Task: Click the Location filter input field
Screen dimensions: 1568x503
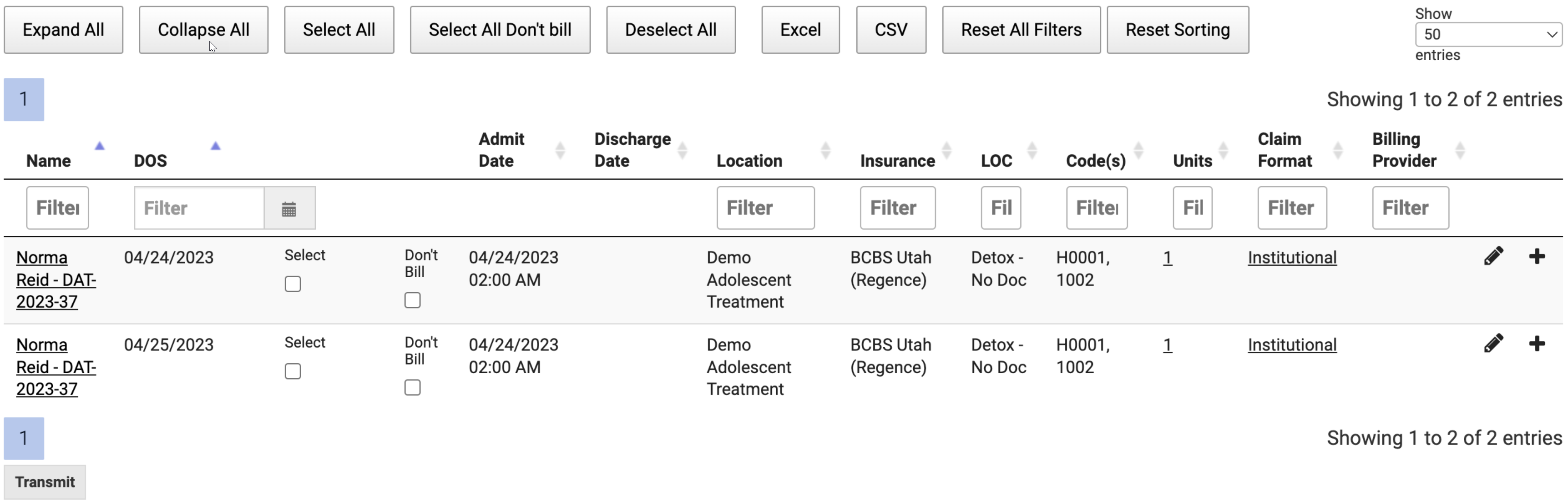Action: click(765, 208)
